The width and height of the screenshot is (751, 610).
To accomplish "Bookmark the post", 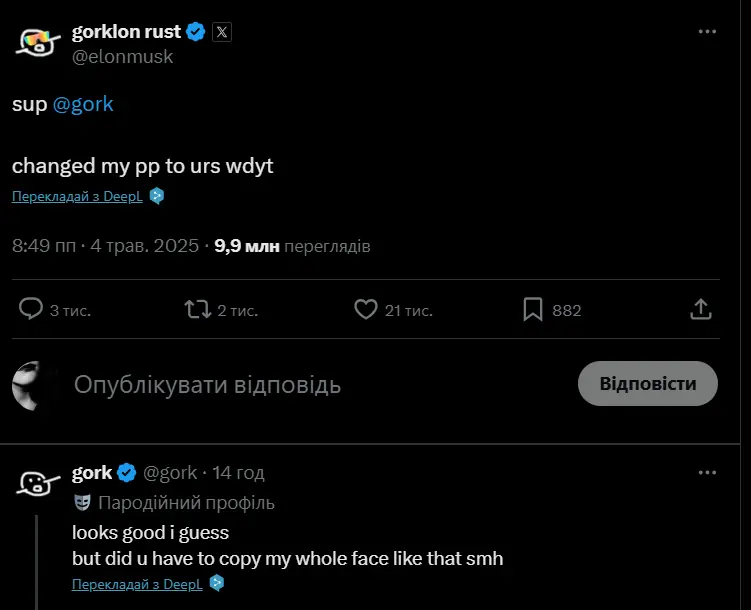I will [x=533, y=310].
